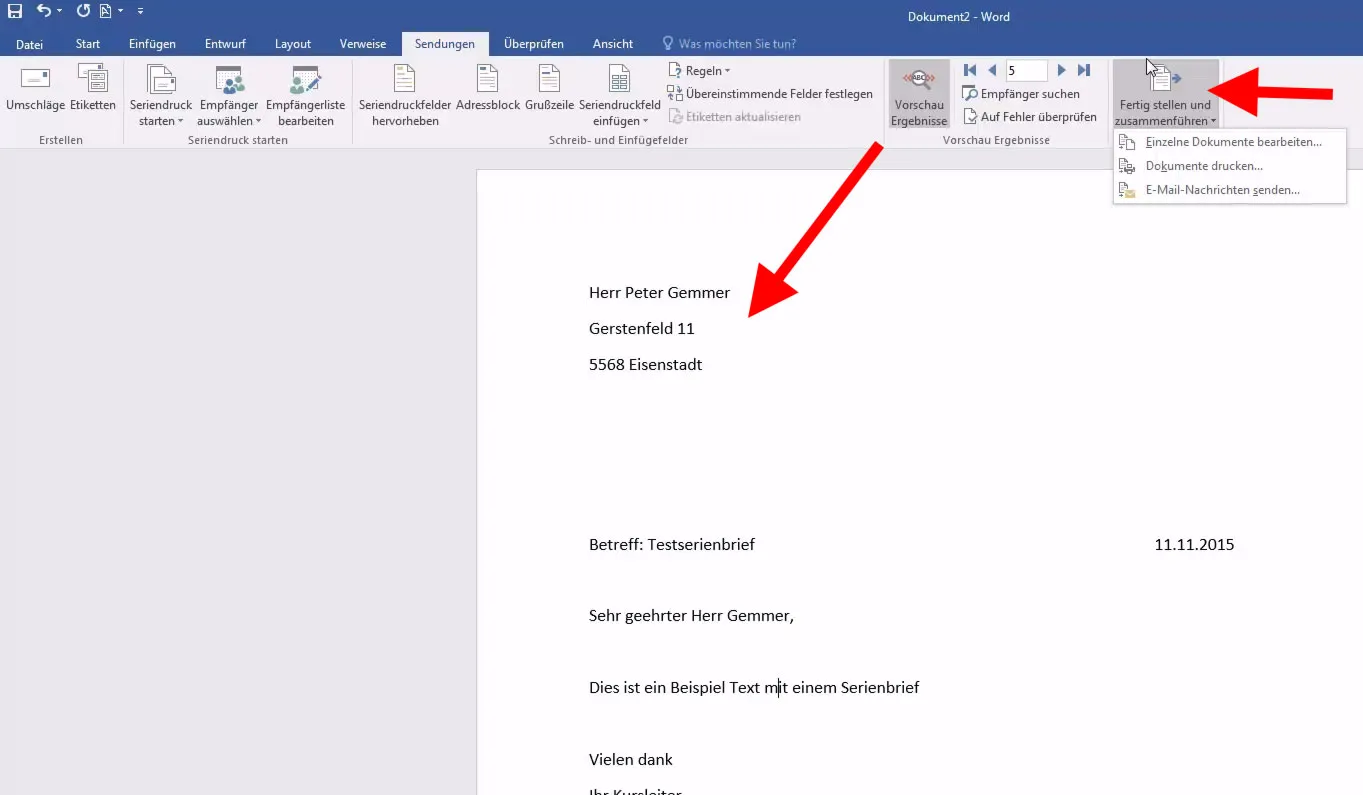
Task: Open the Empfänger auswählen dropdown
Action: tap(227, 96)
